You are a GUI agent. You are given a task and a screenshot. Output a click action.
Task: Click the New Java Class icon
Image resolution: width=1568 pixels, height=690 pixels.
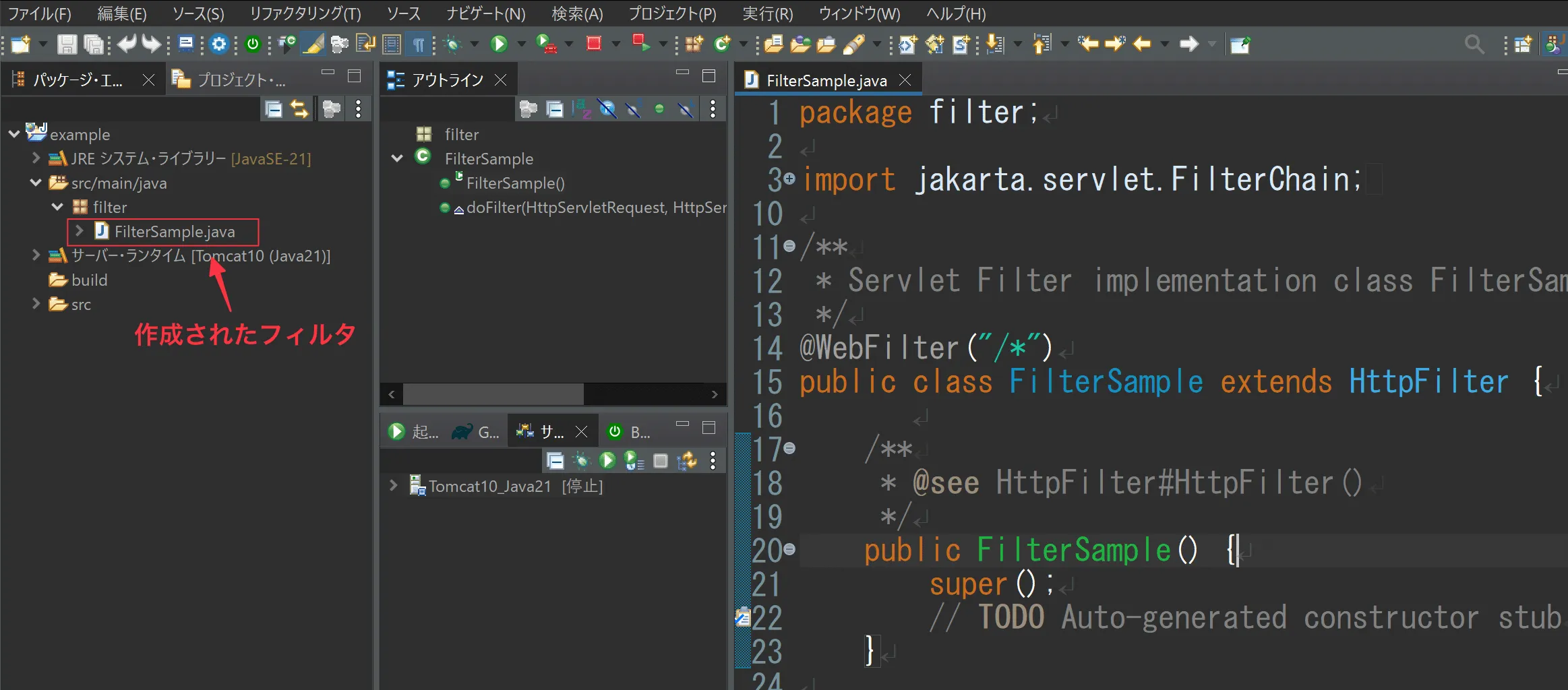click(x=722, y=44)
